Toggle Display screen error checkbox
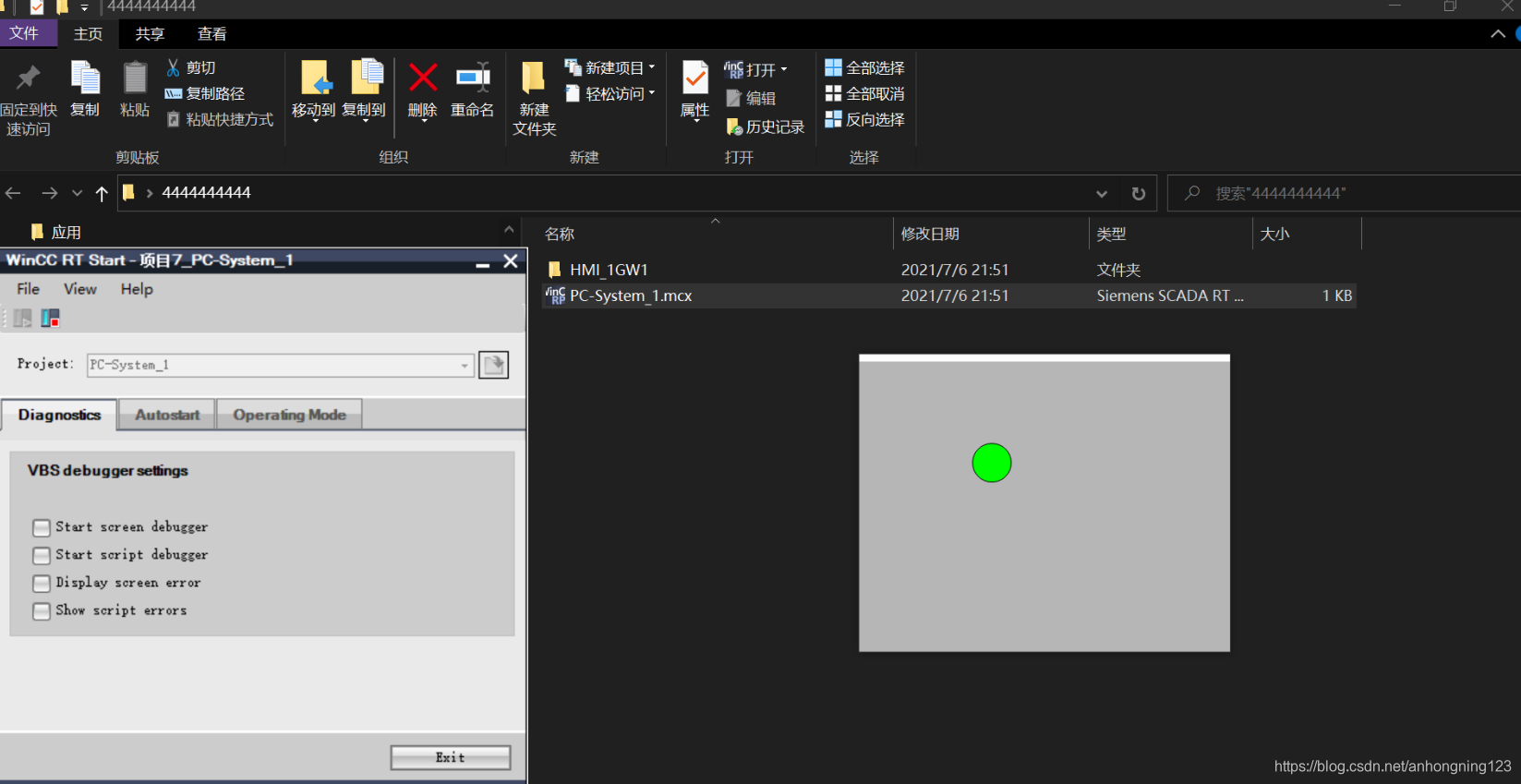Image resolution: width=1521 pixels, height=784 pixels. point(42,583)
